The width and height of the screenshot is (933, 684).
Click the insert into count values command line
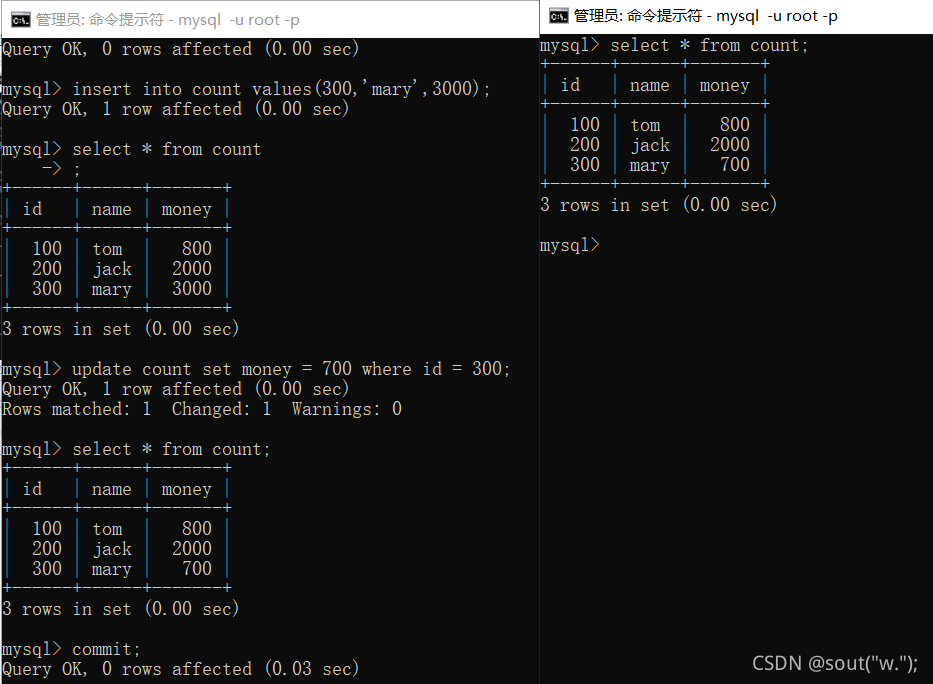(246, 89)
